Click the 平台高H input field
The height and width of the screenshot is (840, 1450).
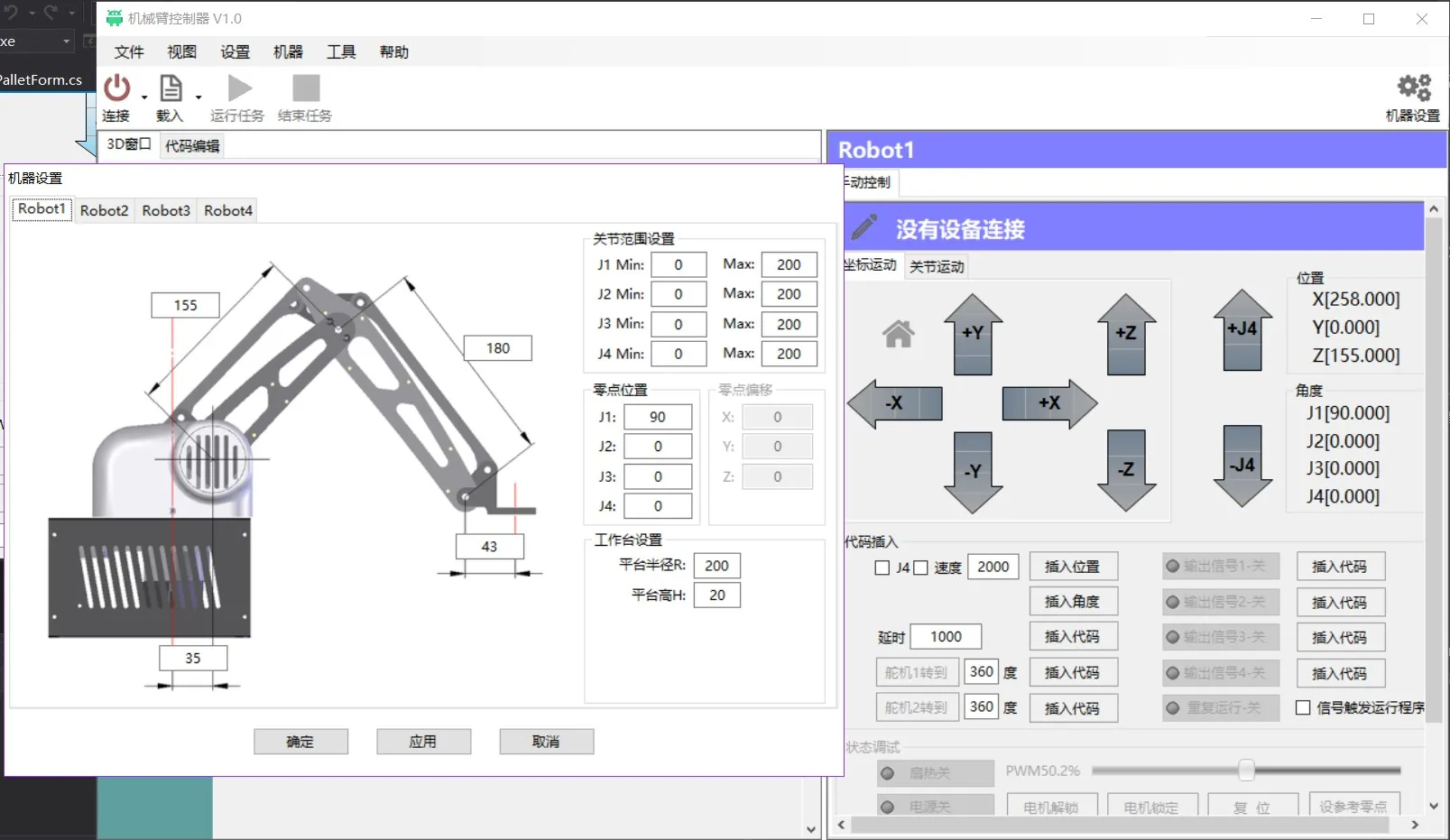[717, 595]
